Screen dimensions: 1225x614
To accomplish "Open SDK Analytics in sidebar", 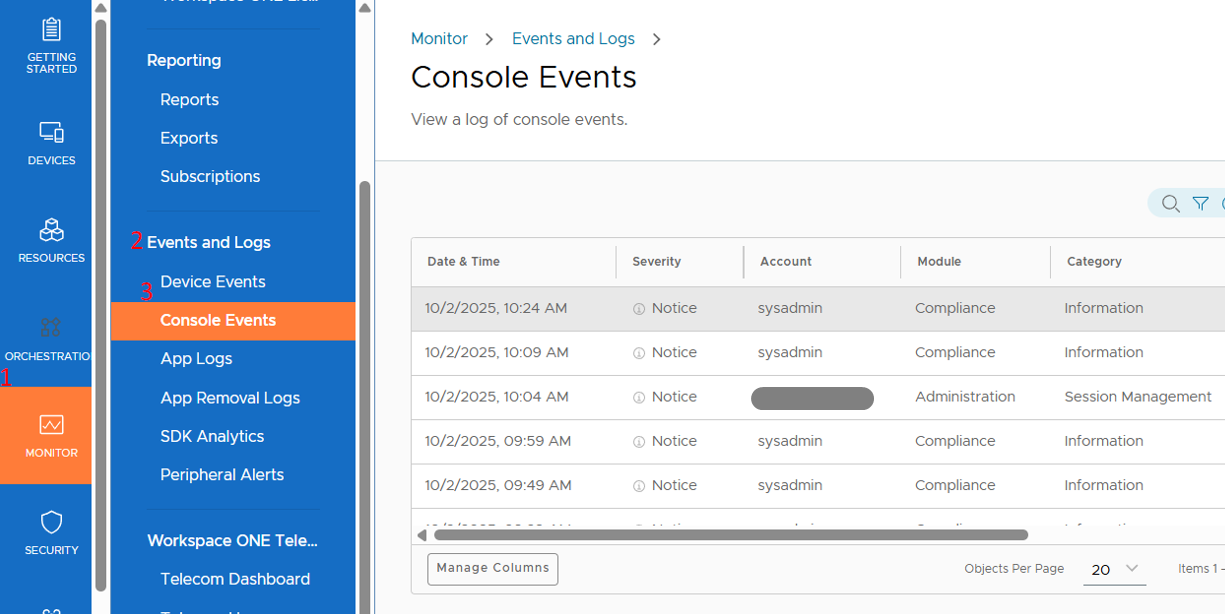I will coord(212,436).
